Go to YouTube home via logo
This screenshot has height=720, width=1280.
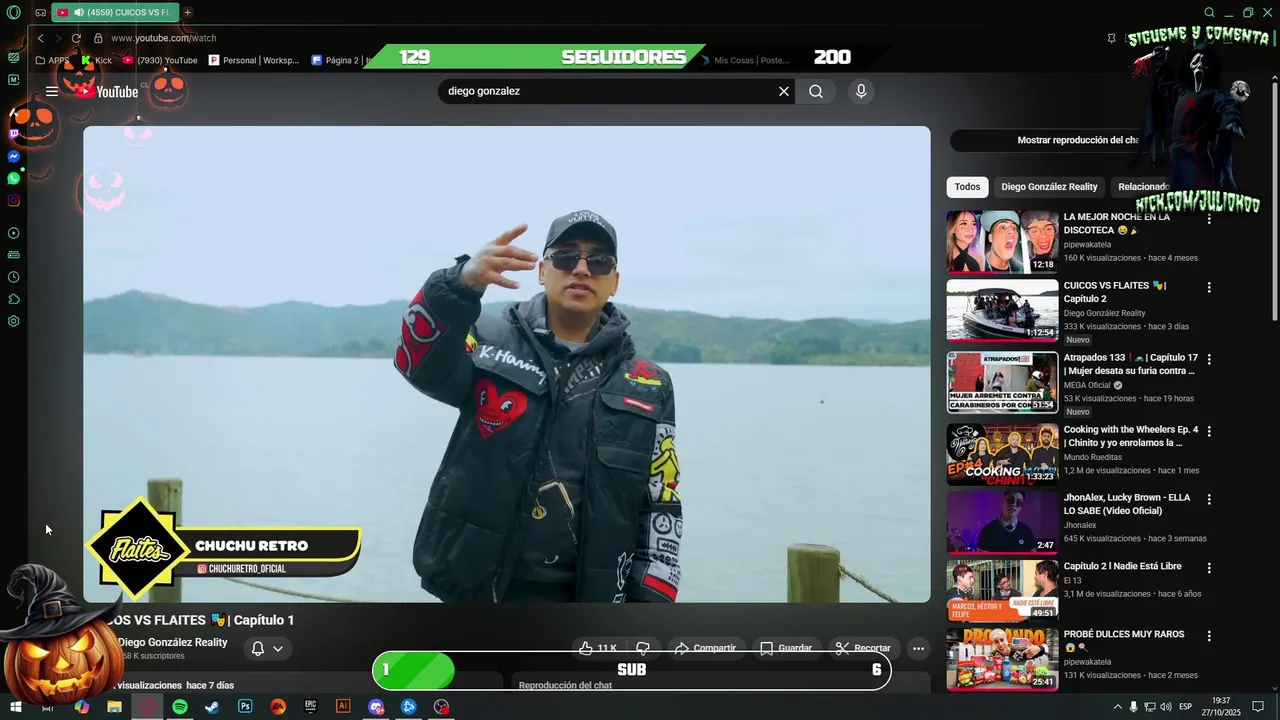point(107,92)
